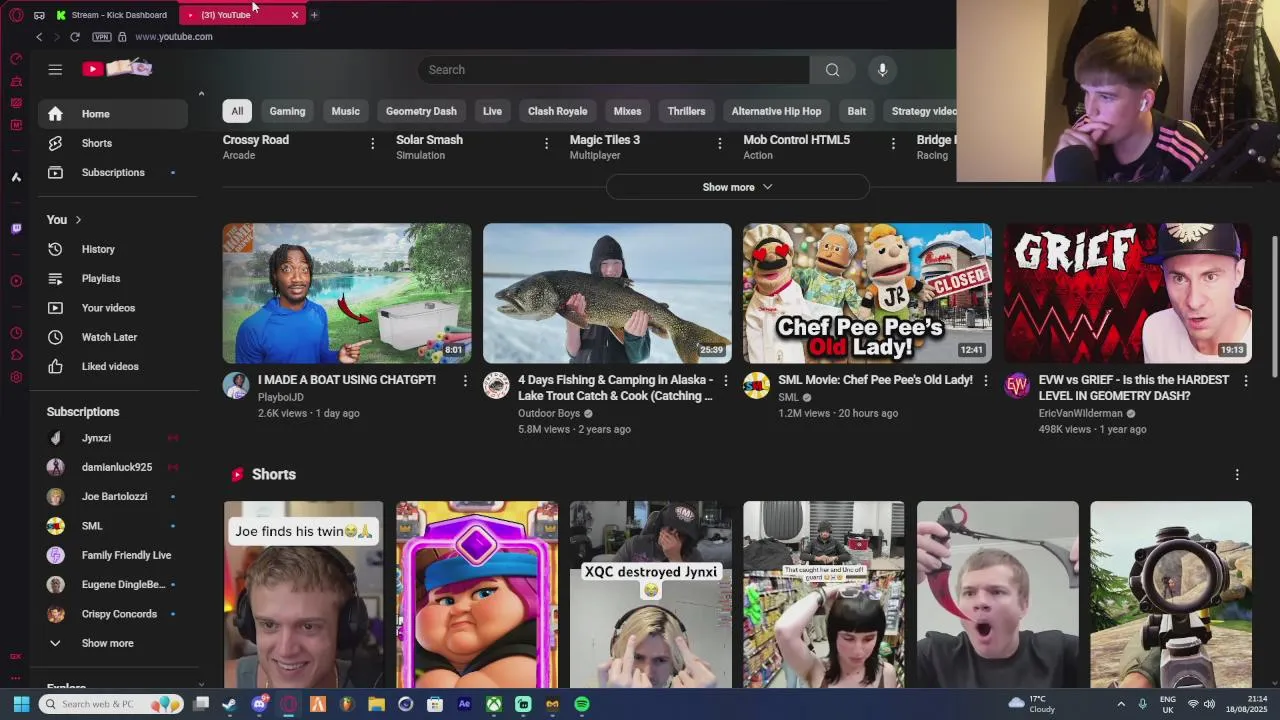Open Shorts in the YouTube sidebar
This screenshot has height=720, width=1280.
pyautogui.click(x=112, y=143)
